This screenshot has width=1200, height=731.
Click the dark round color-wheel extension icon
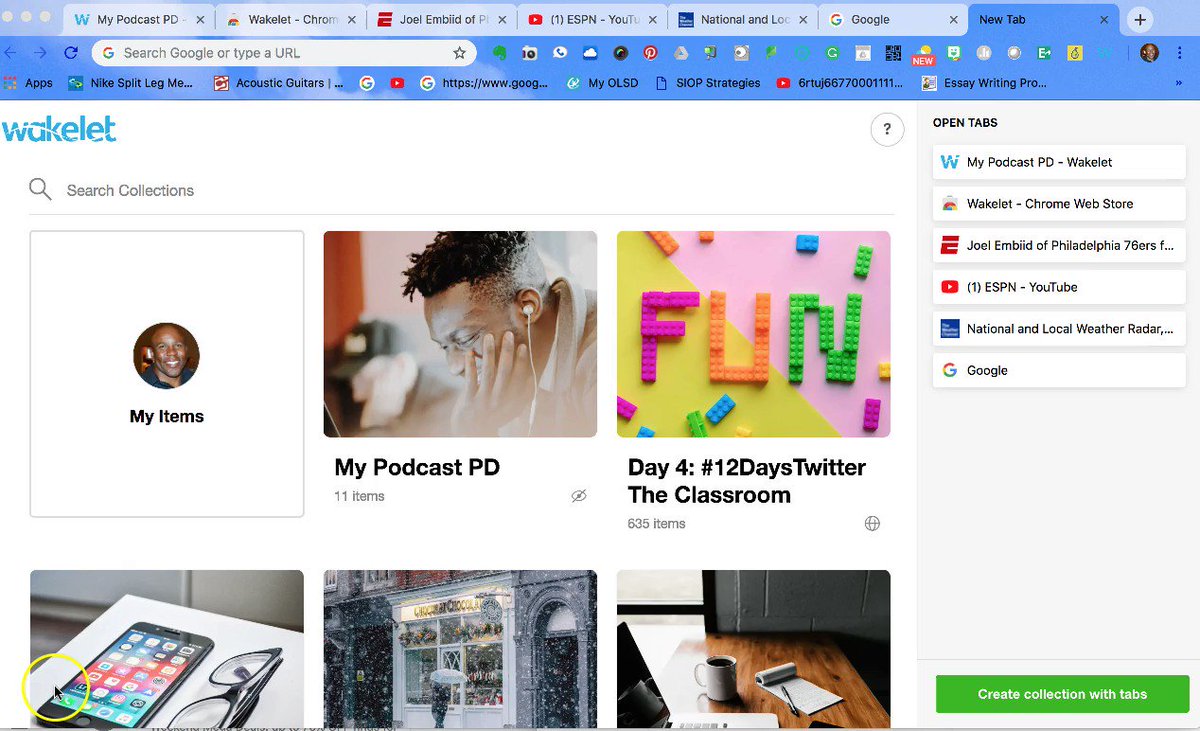point(620,53)
